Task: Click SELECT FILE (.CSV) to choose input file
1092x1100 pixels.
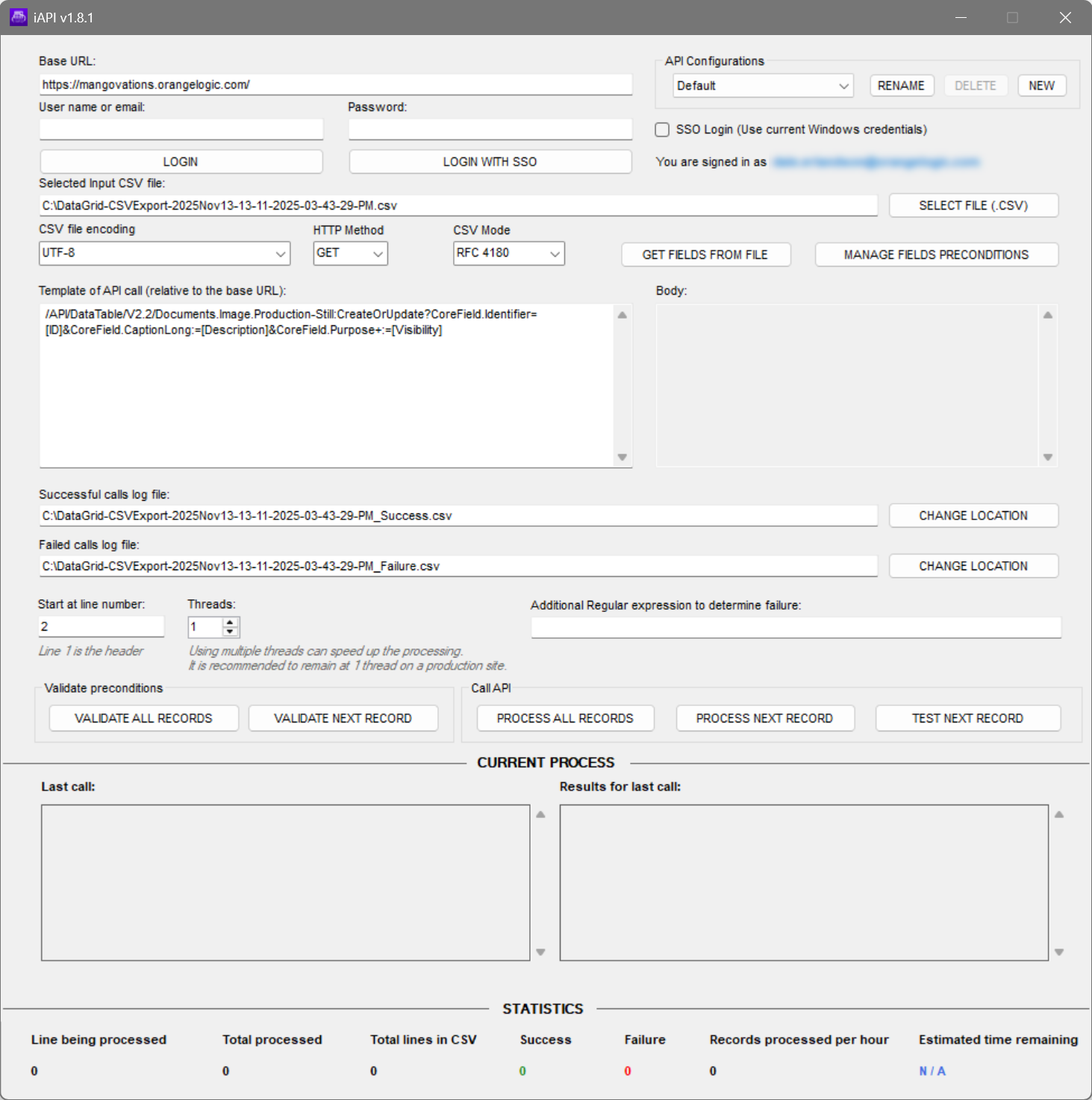Action: coord(973,204)
